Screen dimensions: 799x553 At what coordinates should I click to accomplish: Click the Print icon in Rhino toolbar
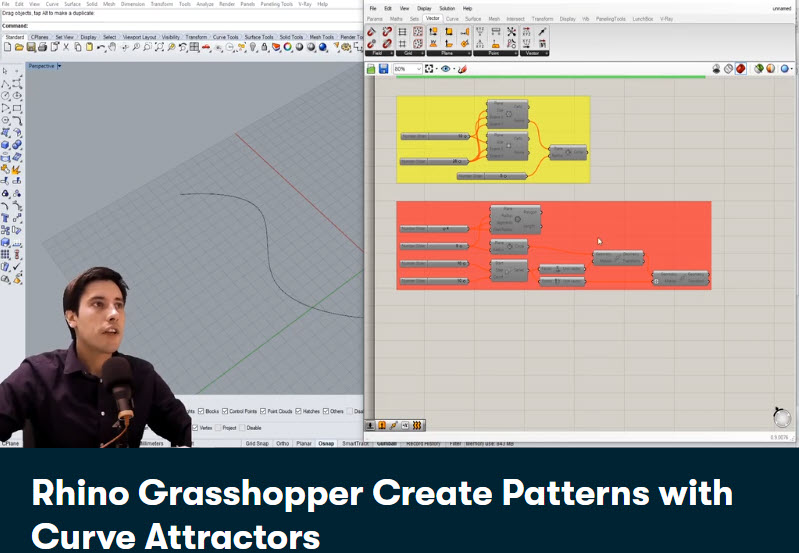[x=42, y=47]
